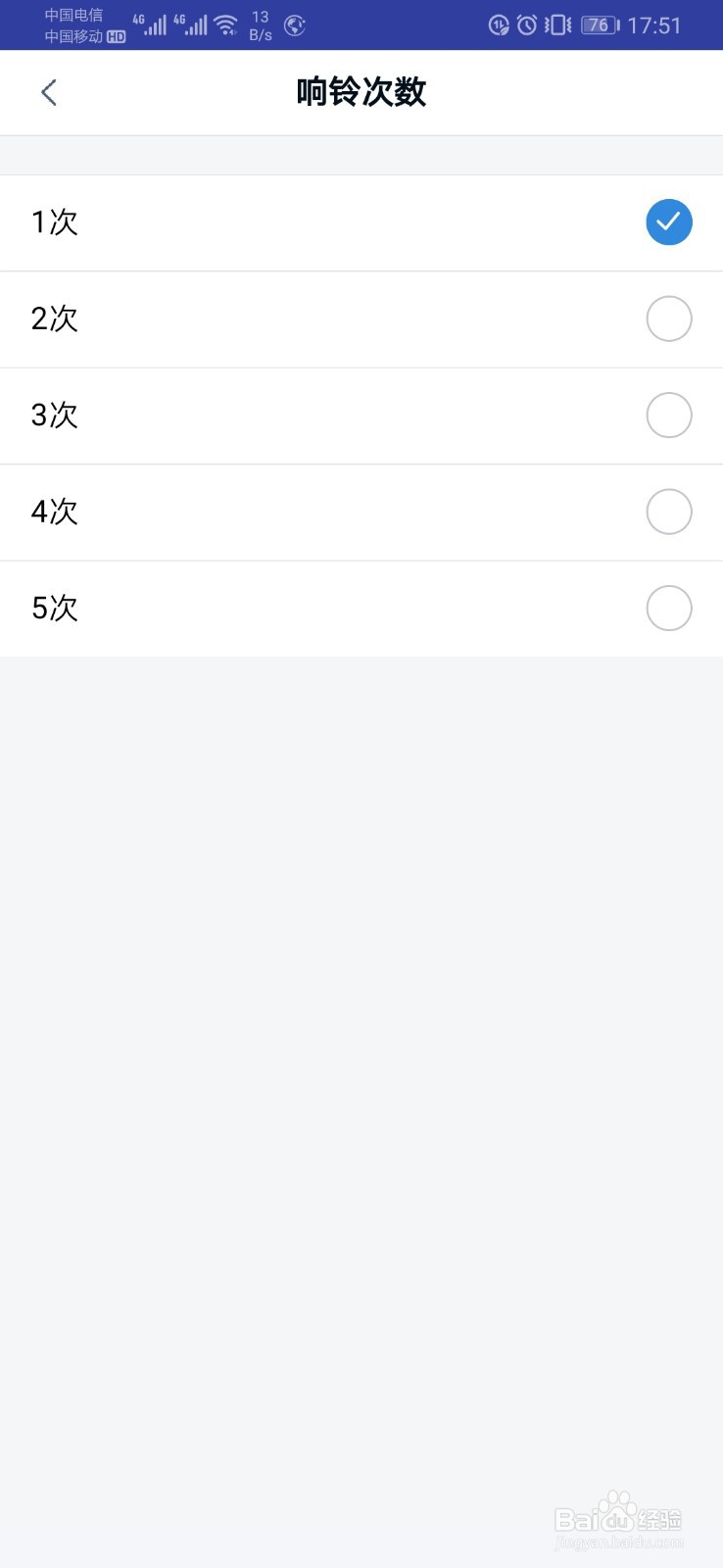Tap the Wi-Fi signal status icon
This screenshot has width=723, height=1568.
(x=226, y=25)
